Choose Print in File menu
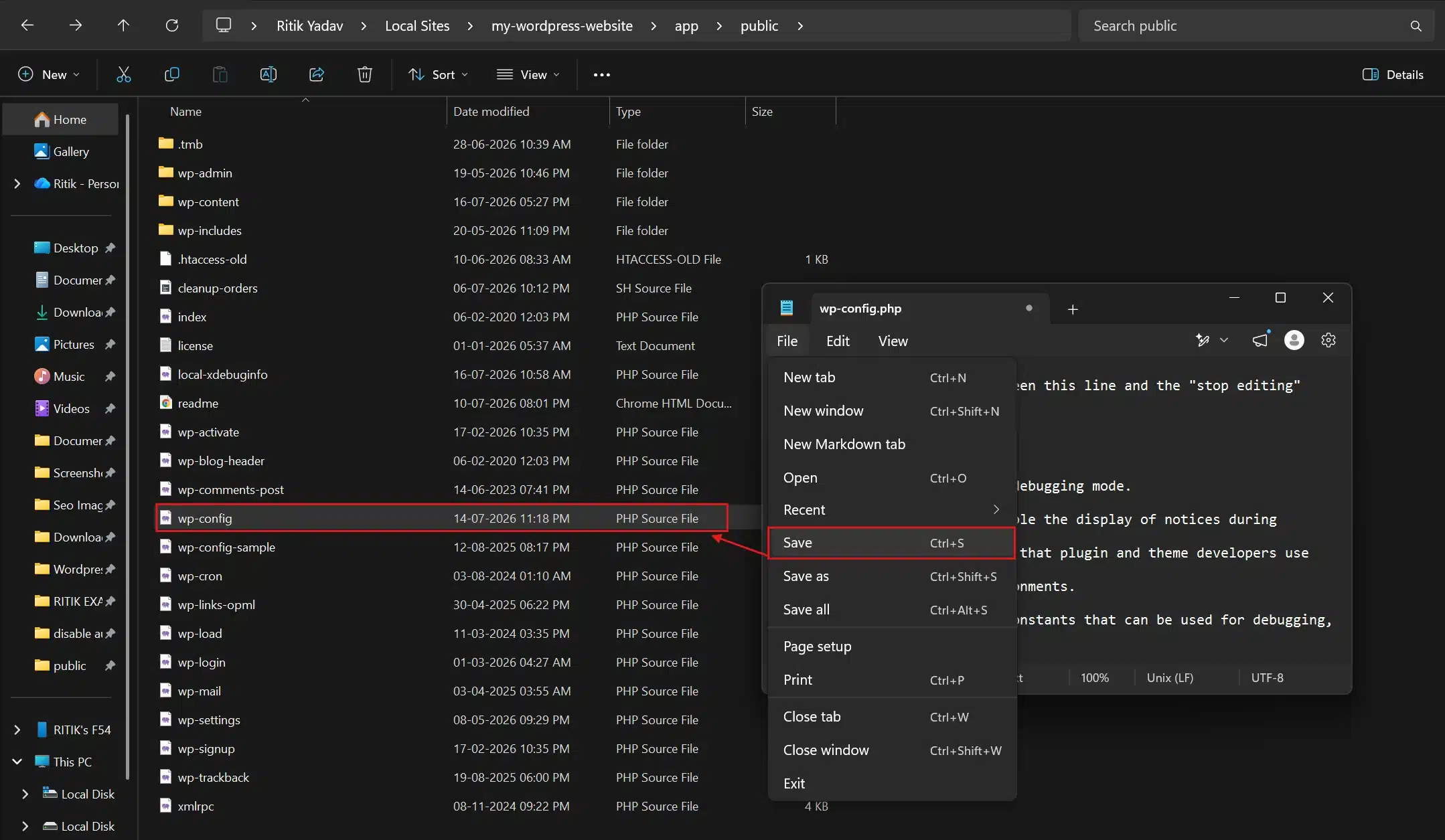This screenshot has height=840, width=1445. (891, 680)
